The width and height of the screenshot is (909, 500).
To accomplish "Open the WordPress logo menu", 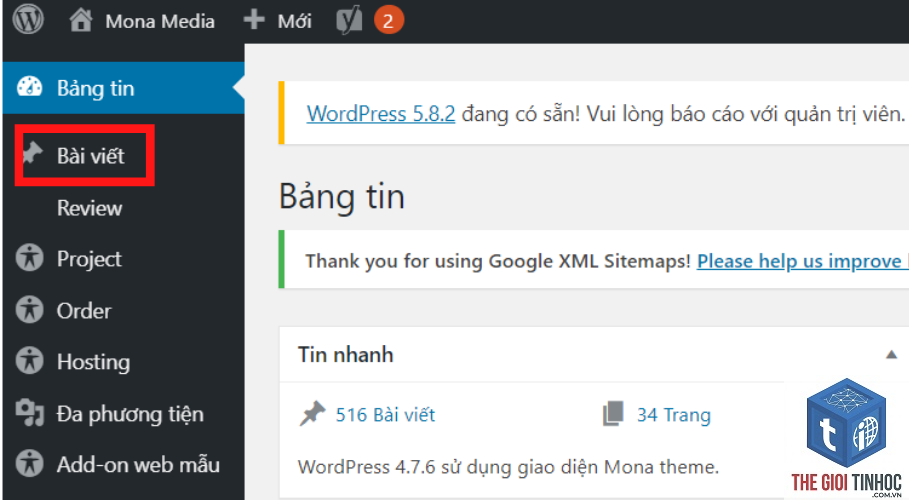I will (x=28, y=20).
